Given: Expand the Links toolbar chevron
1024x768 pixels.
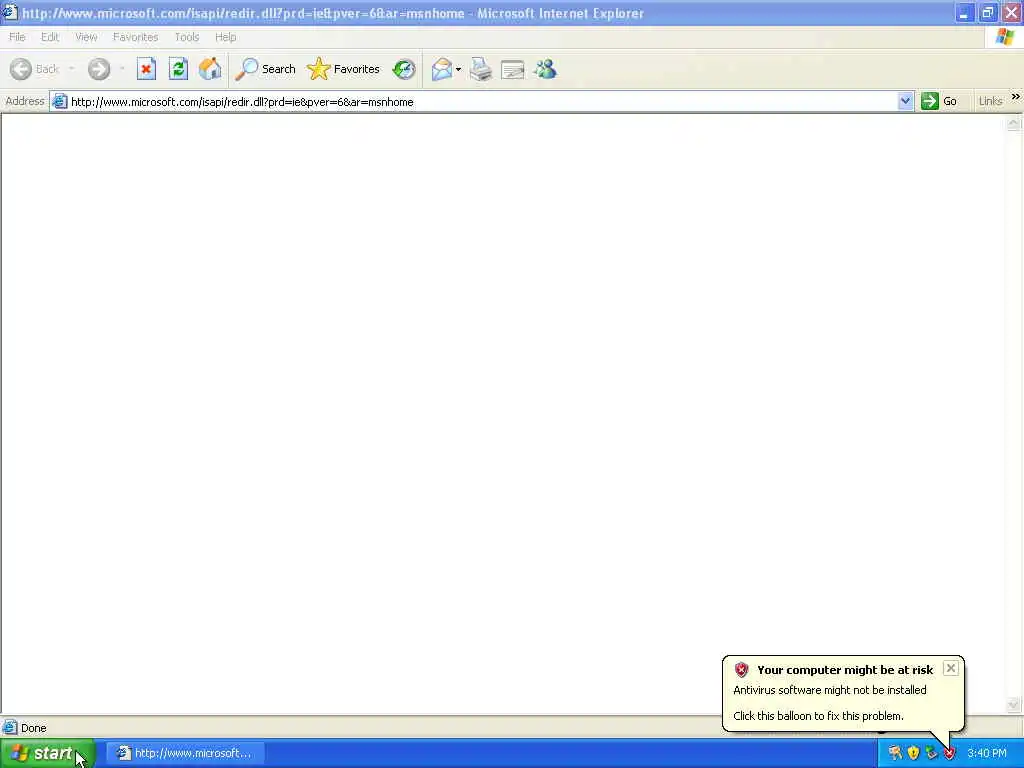Looking at the screenshot, I should pyautogui.click(x=1016, y=97).
